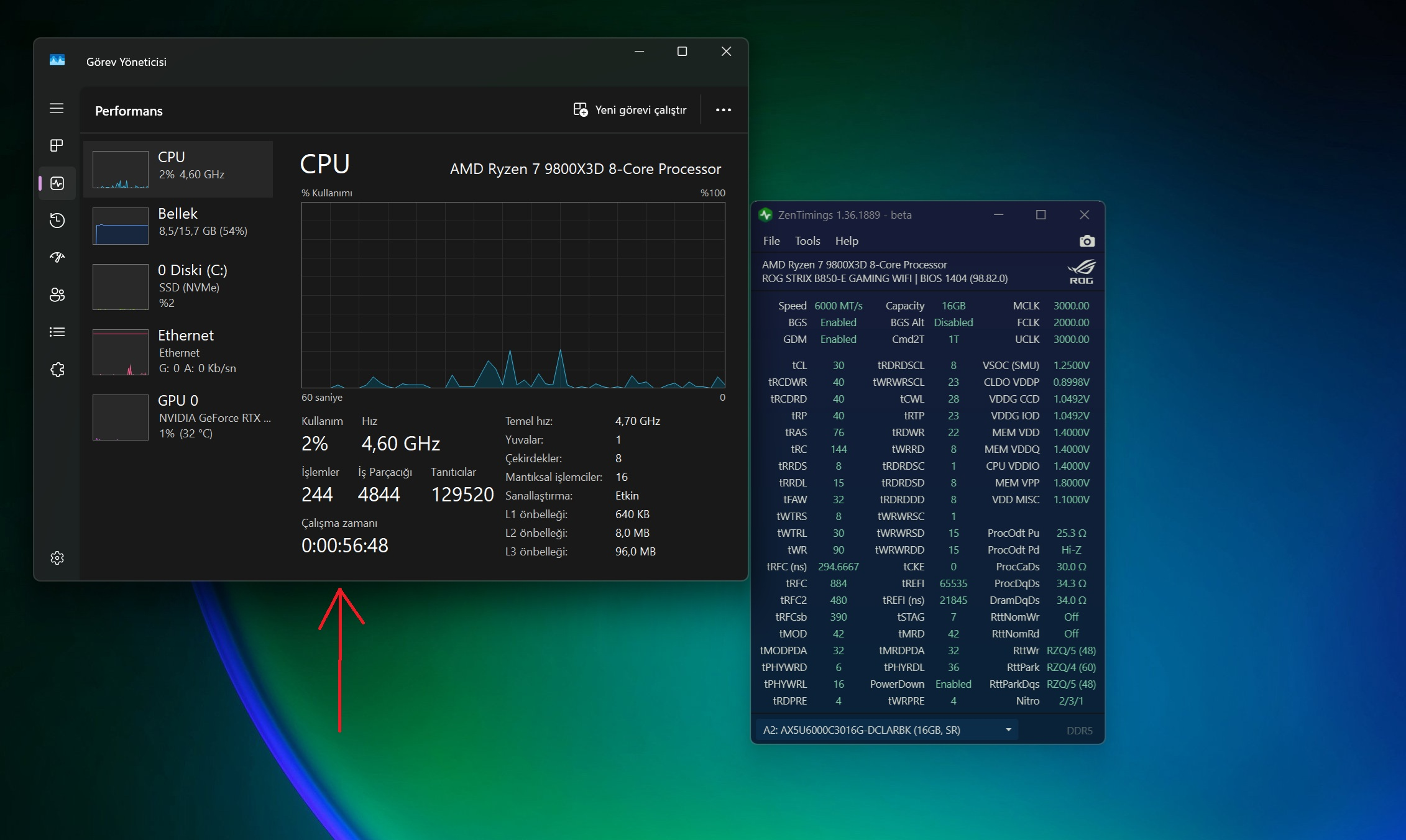Take a screenshot with ZenTimings camera icon

[x=1087, y=241]
